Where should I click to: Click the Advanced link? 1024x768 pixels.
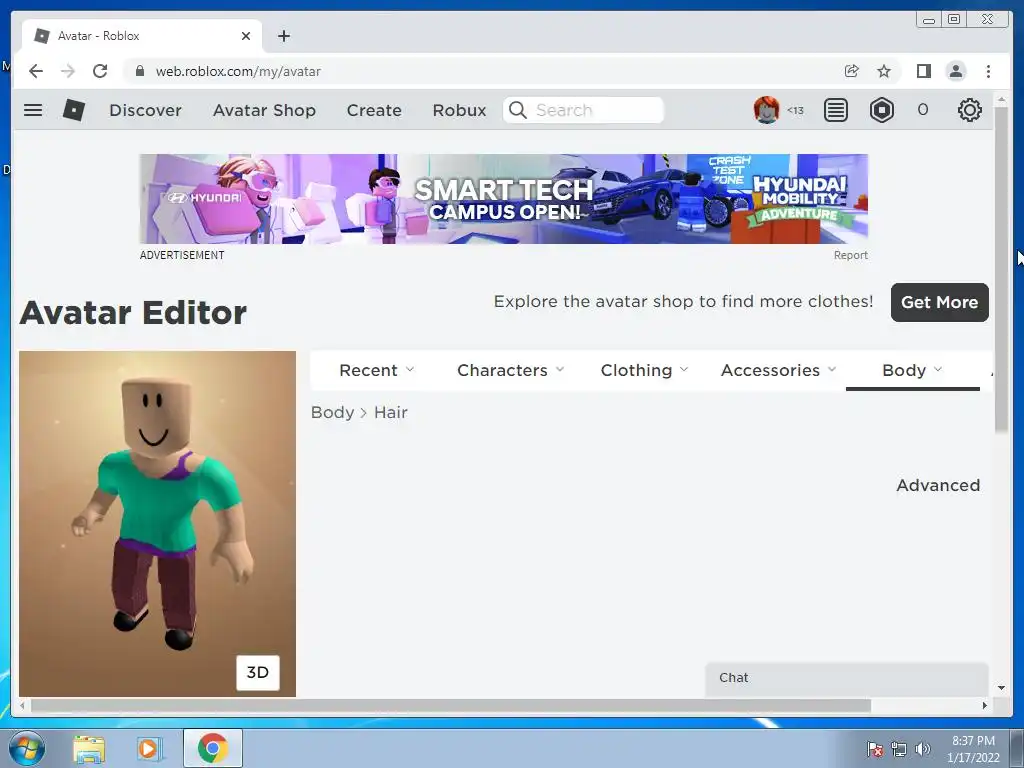(x=938, y=485)
